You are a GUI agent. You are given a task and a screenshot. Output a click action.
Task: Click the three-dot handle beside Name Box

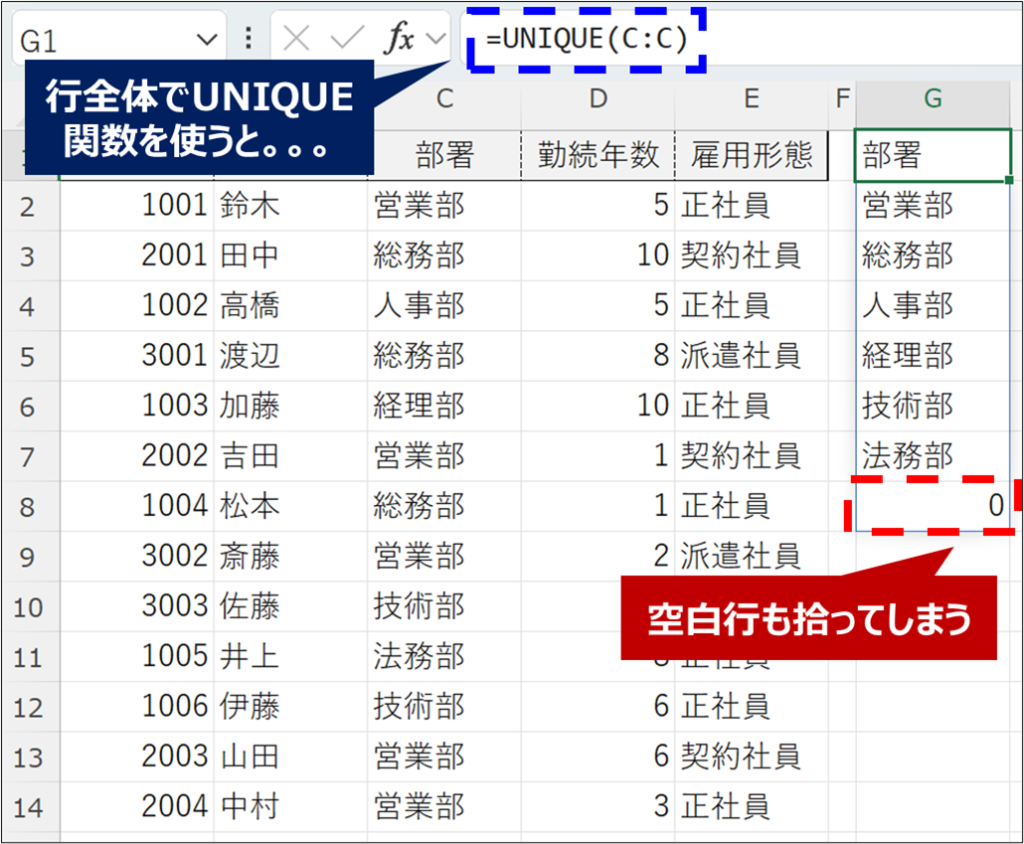[x=248, y=40]
